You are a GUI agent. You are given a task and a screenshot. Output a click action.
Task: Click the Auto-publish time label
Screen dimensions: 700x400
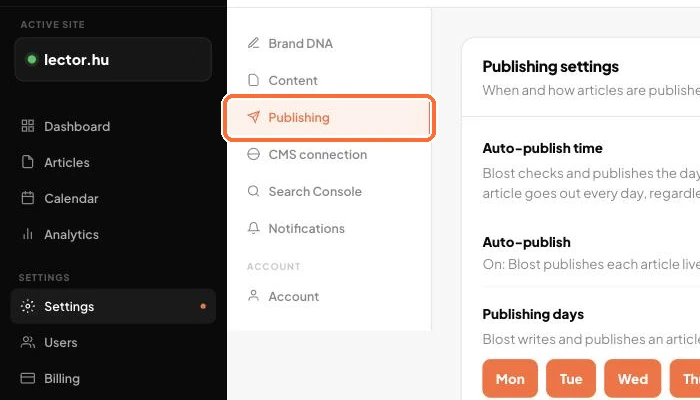coord(542,148)
